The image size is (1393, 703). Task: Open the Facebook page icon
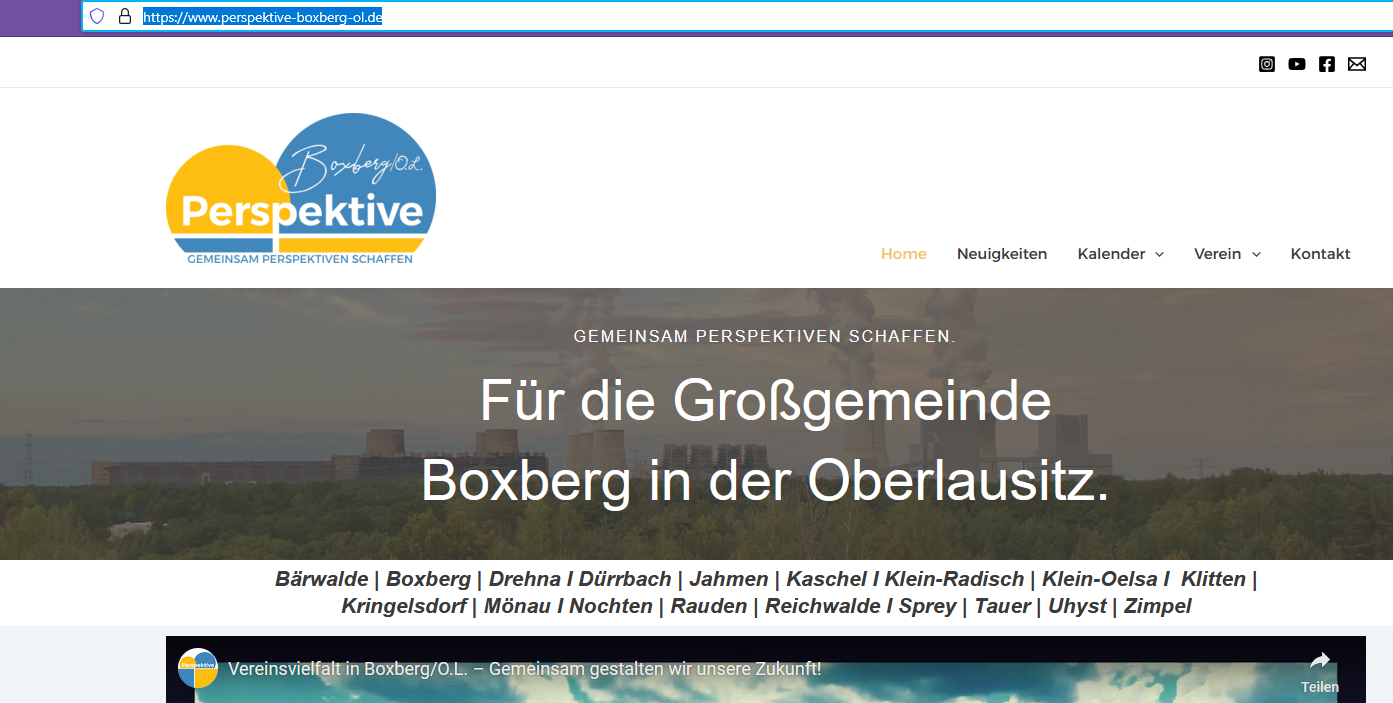(x=1326, y=64)
